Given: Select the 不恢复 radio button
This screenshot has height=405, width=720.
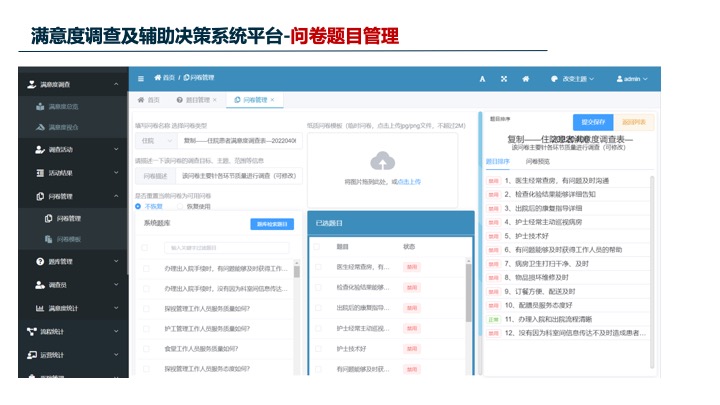Looking at the screenshot, I should pyautogui.click(x=138, y=207).
